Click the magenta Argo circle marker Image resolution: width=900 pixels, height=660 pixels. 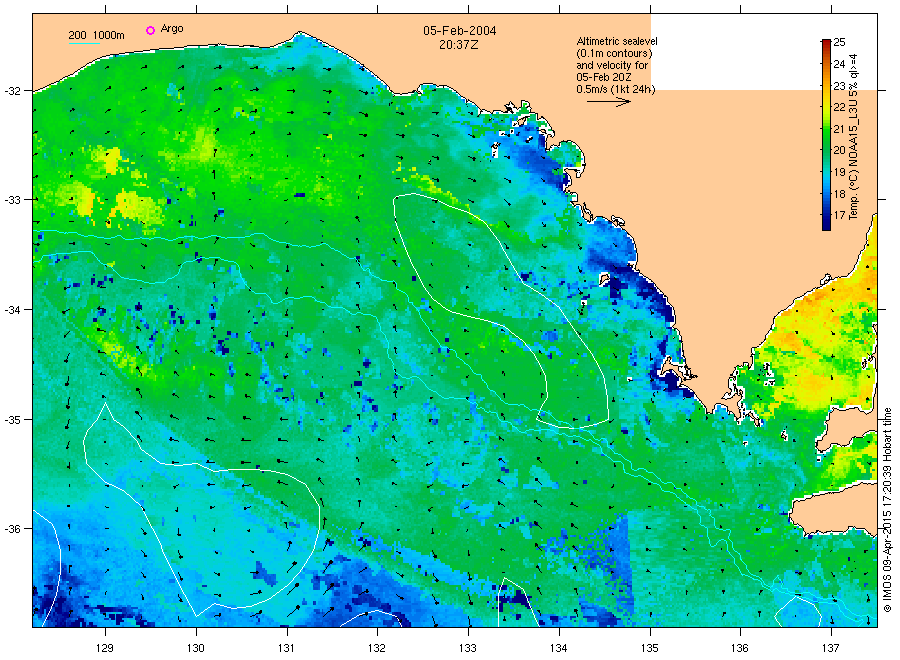pyautogui.click(x=150, y=30)
